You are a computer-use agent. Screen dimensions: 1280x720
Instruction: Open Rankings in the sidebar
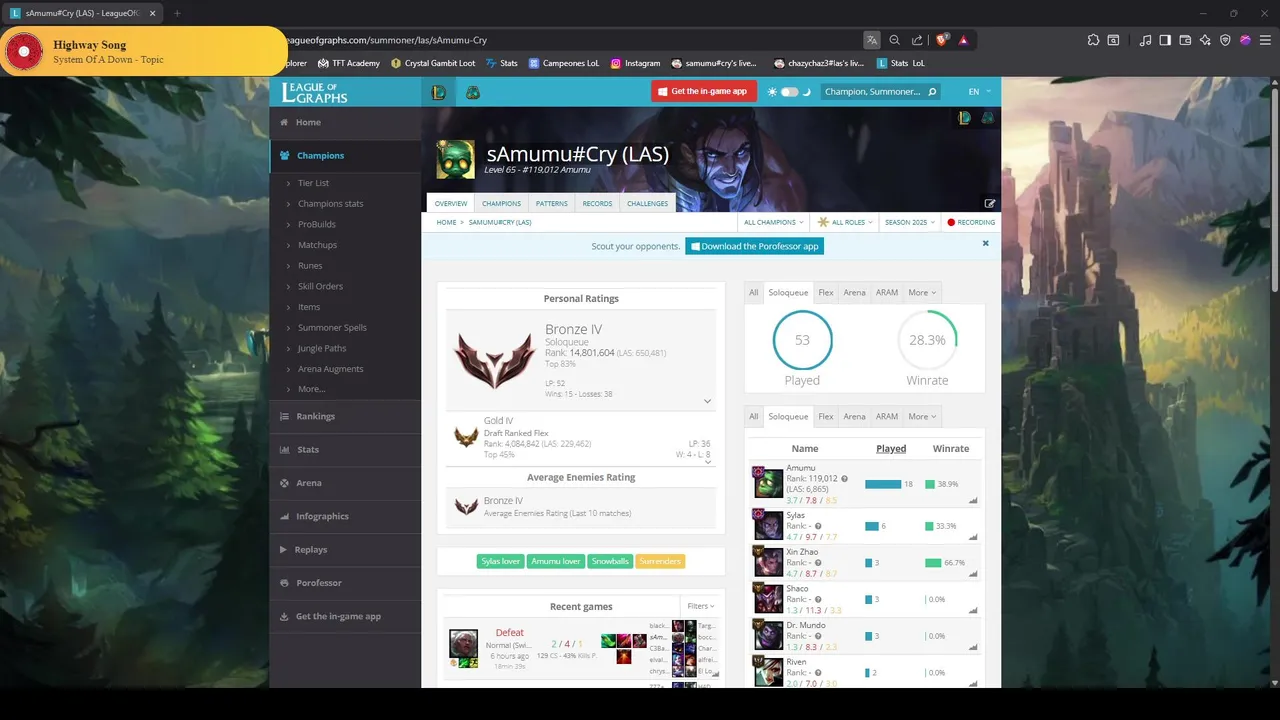345,416
